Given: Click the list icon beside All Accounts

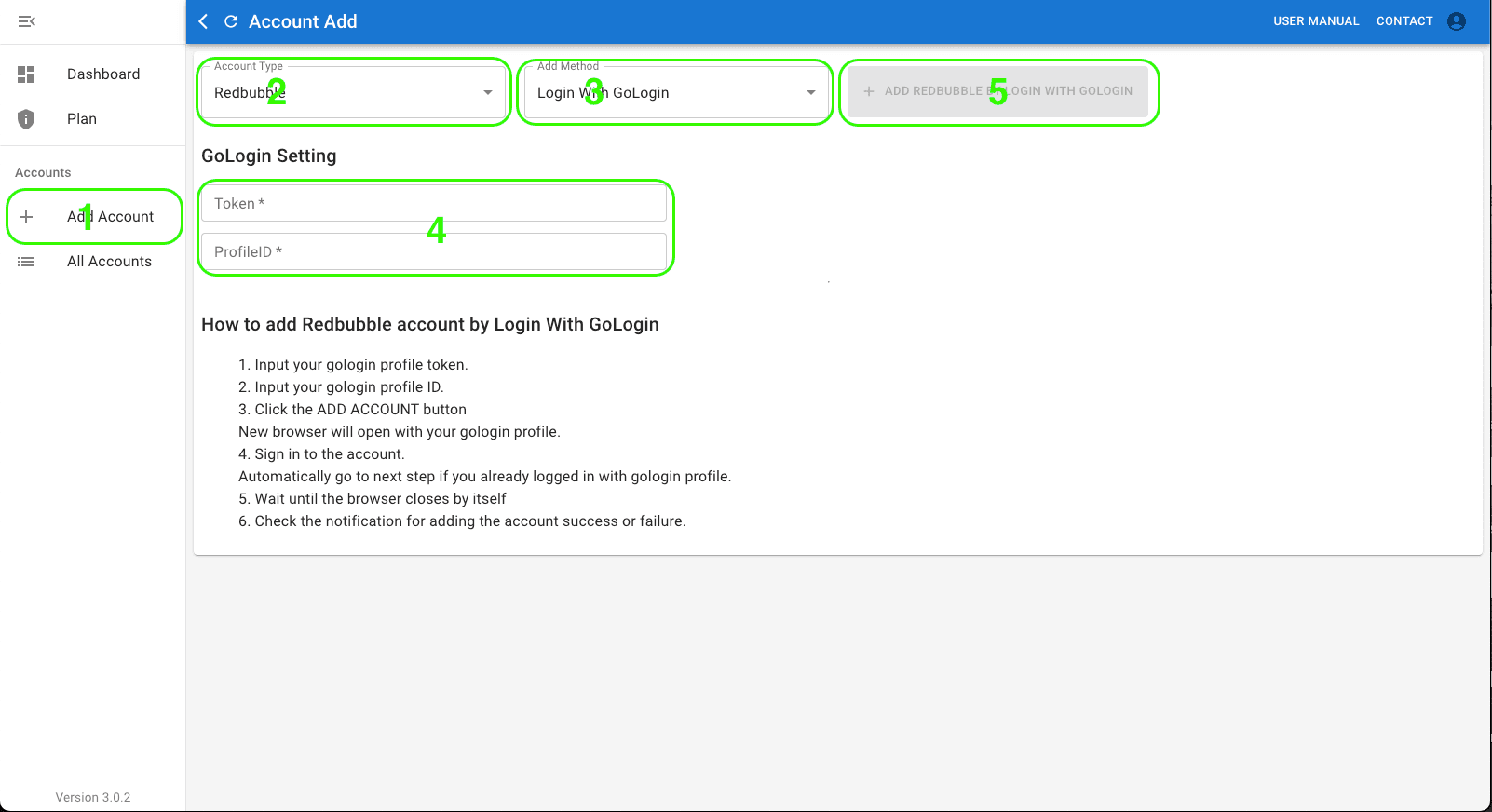Looking at the screenshot, I should pyautogui.click(x=26, y=262).
